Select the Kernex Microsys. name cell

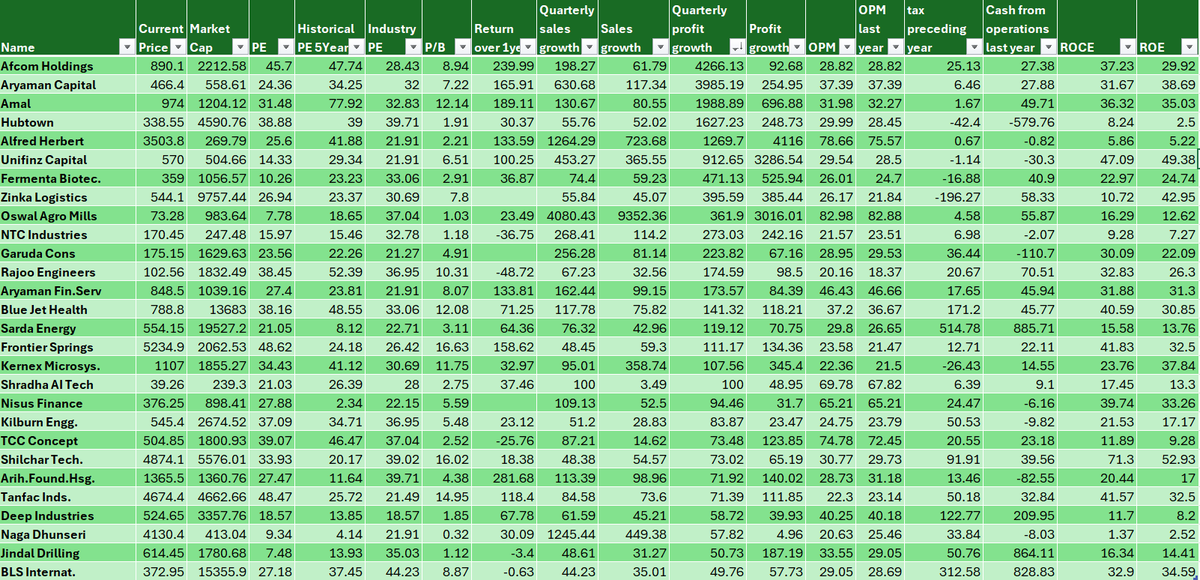point(68,366)
